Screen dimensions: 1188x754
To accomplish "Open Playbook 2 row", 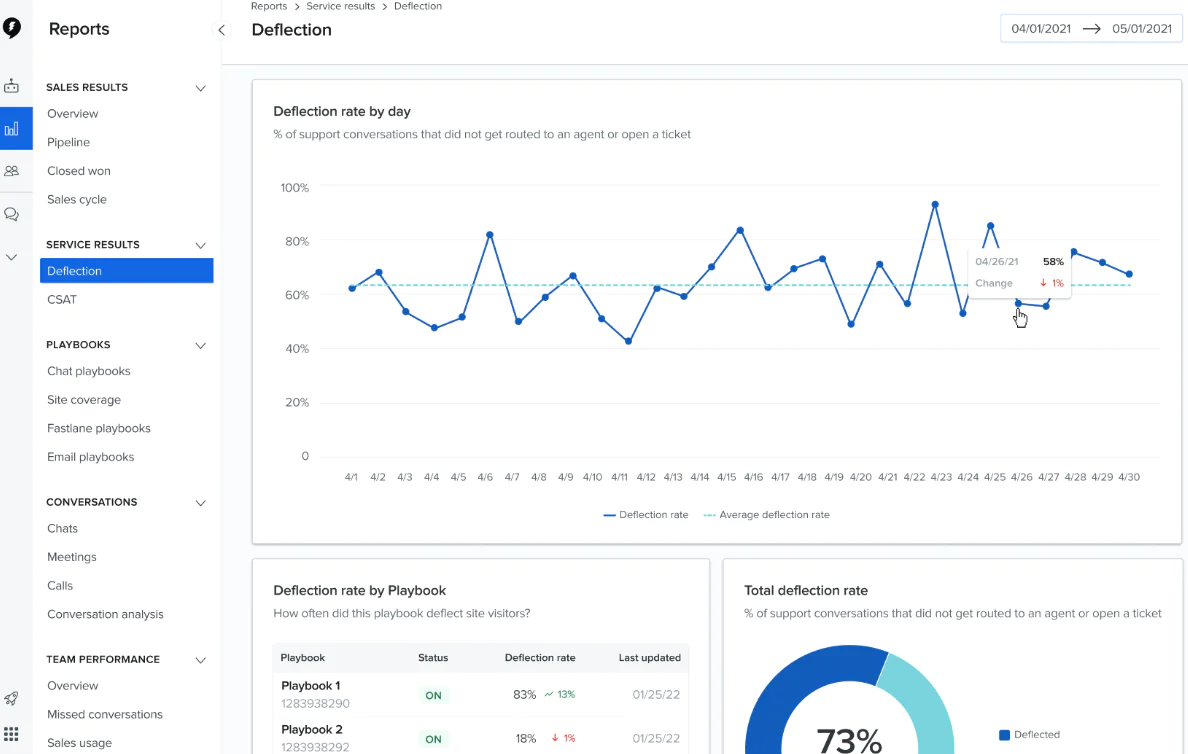I will (481, 737).
